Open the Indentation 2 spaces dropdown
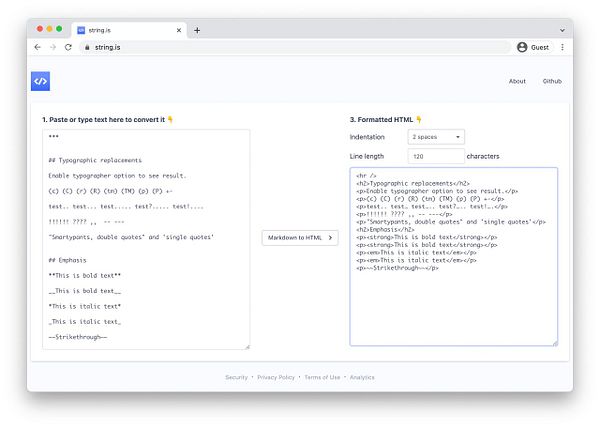The width and height of the screenshot is (600, 427). pyautogui.click(x=436, y=137)
